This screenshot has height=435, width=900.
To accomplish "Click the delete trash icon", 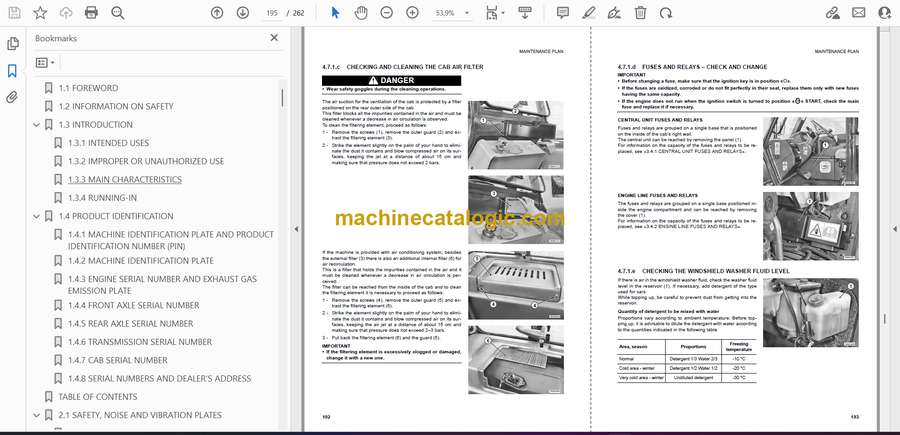I will [641, 13].
